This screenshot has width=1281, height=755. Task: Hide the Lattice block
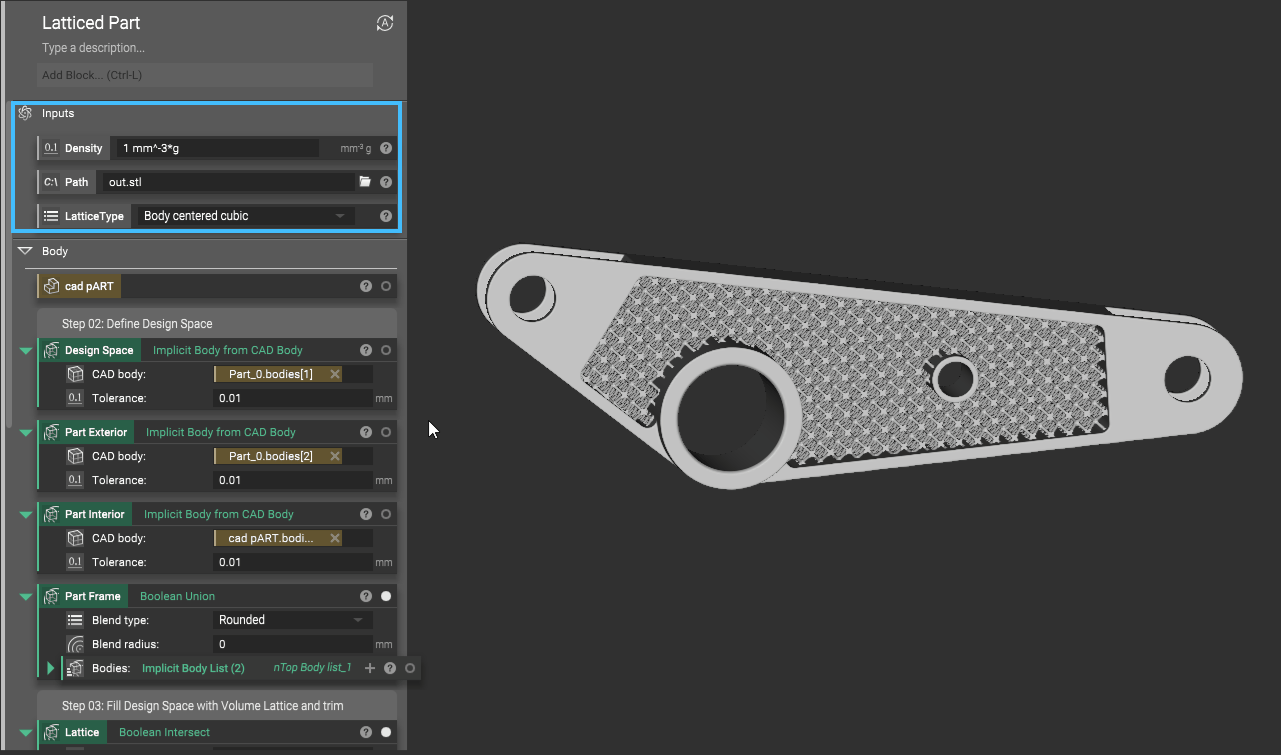click(x=386, y=732)
